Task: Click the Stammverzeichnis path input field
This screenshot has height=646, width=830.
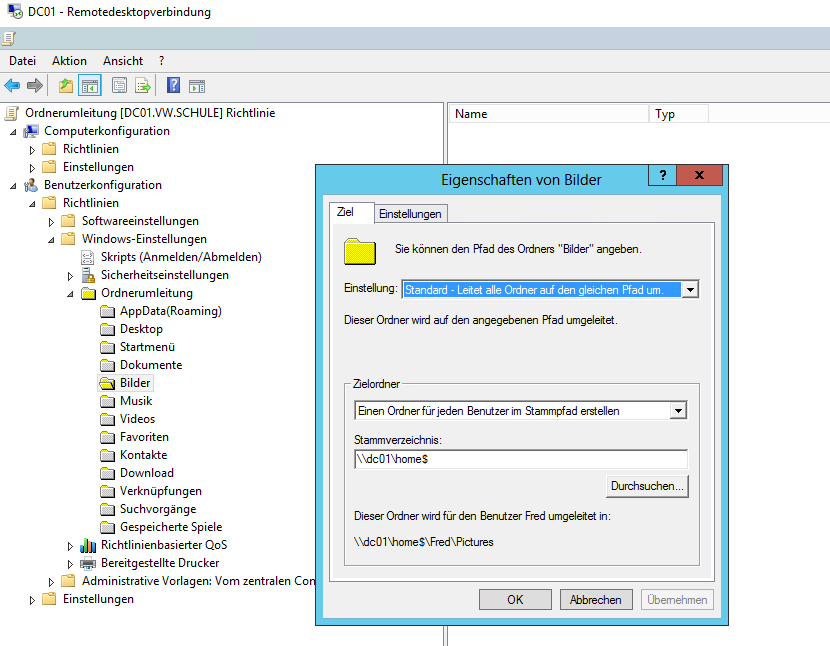Action: coord(520,459)
